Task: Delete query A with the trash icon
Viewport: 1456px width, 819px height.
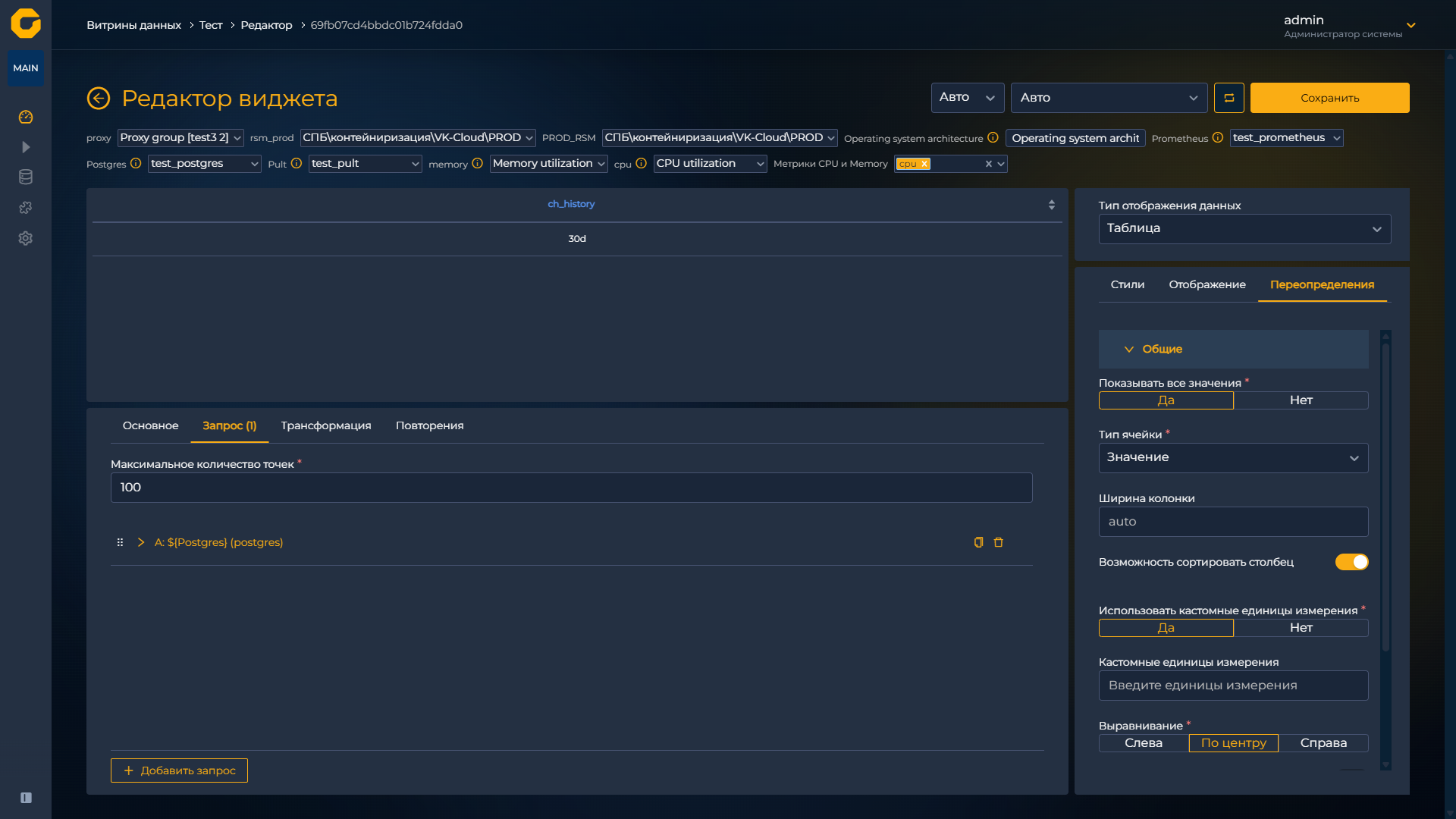Action: tap(998, 542)
